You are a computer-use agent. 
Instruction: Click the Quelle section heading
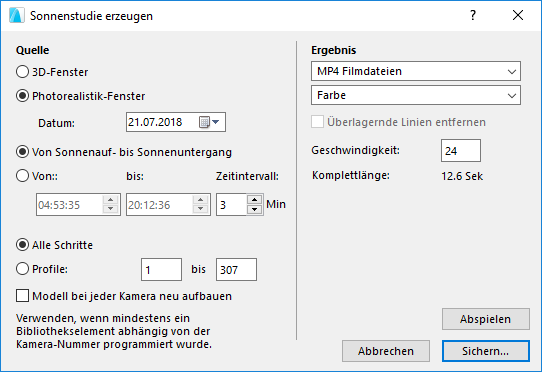pos(32,50)
